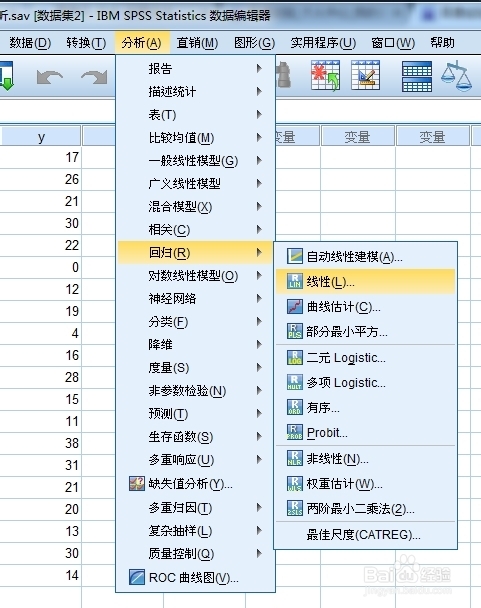Click the curve estimation chart icon
481x608 pixels.
(295, 306)
